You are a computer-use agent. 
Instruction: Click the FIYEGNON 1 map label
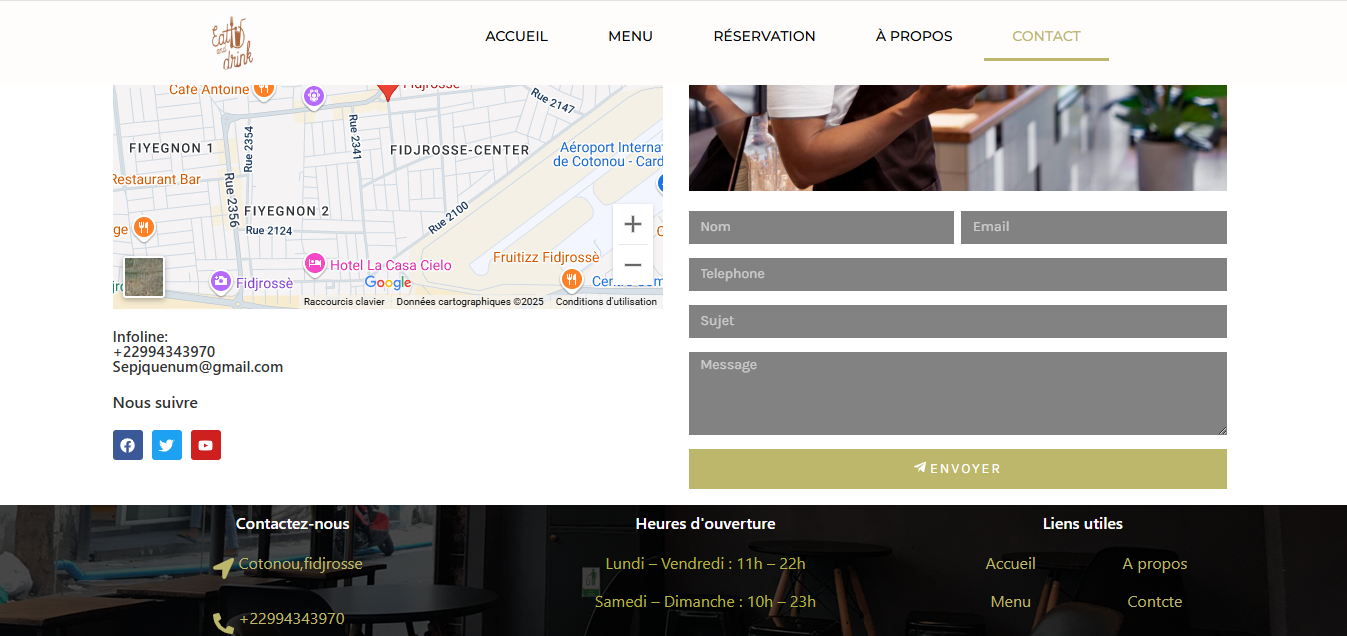[x=172, y=148]
